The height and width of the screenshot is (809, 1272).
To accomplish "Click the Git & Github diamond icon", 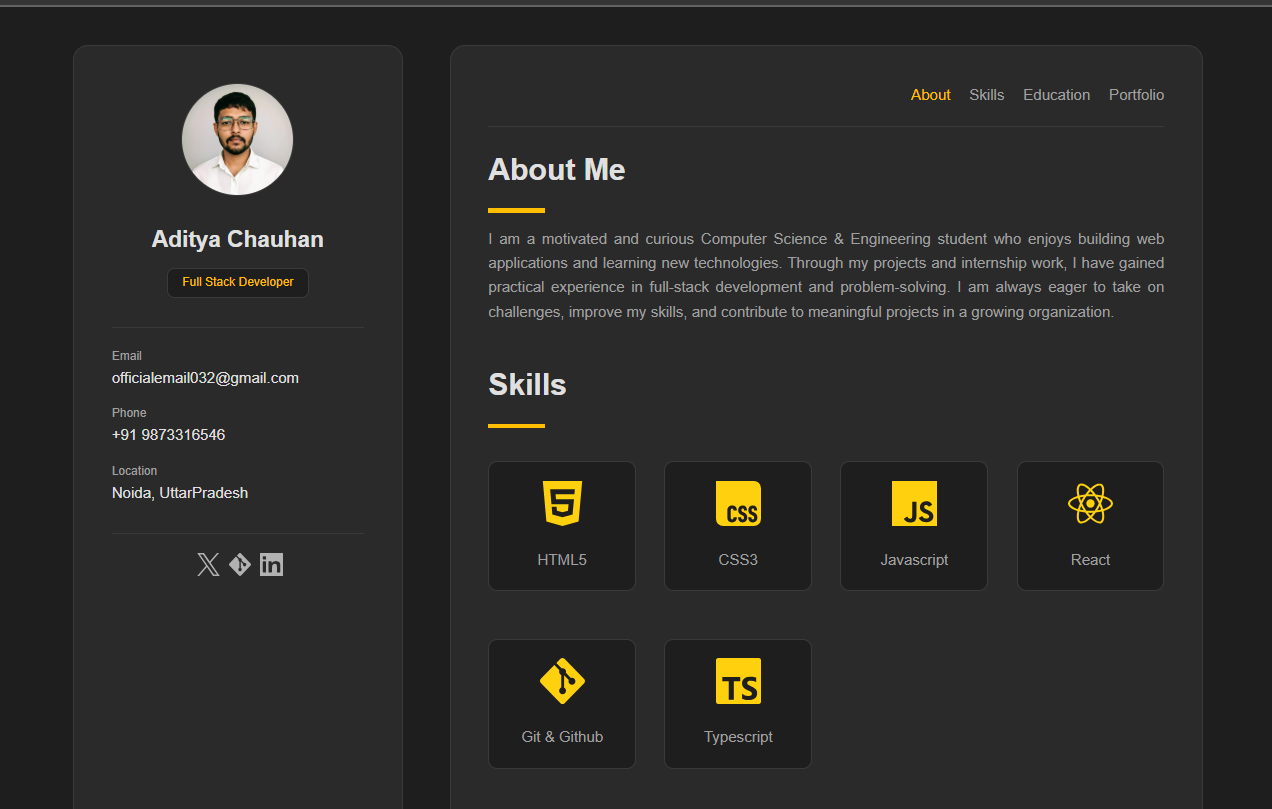I will point(562,681).
